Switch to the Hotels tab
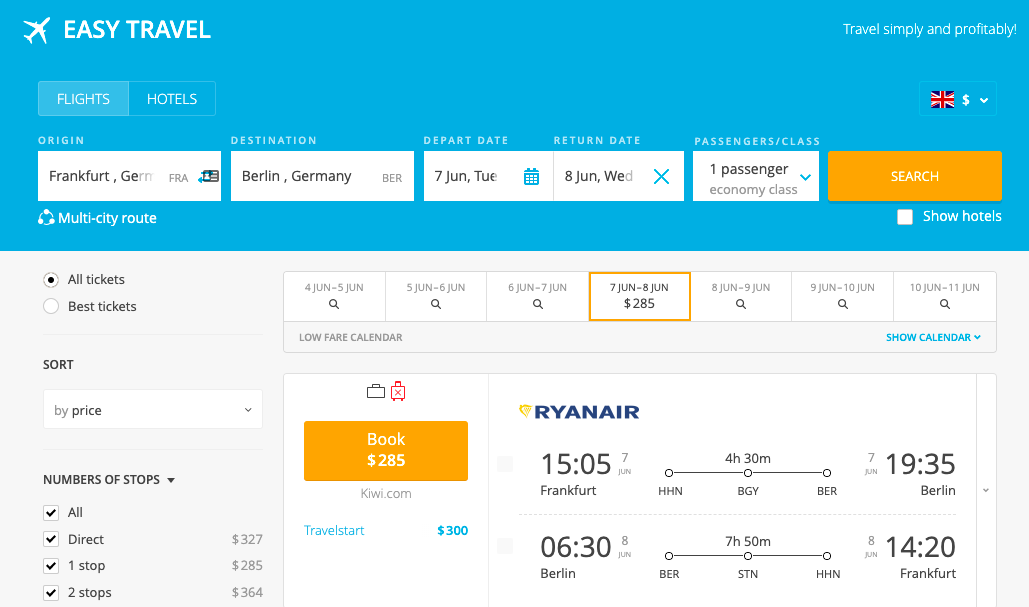This screenshot has width=1029, height=607. coord(172,98)
